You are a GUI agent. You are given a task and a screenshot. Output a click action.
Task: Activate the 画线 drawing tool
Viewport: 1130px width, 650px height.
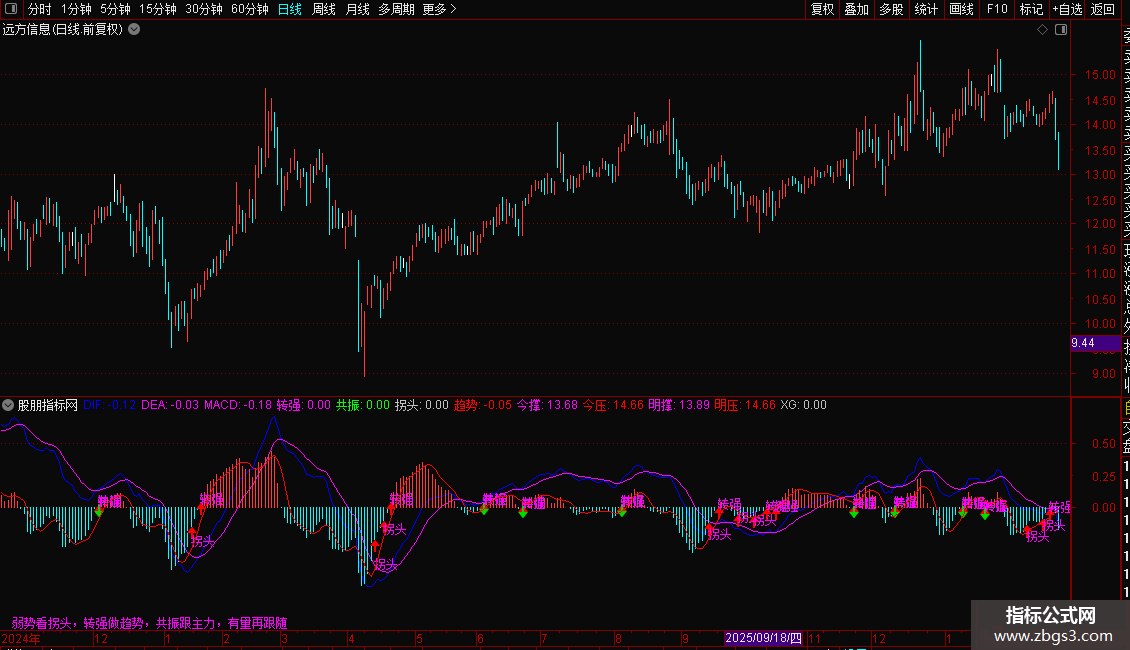[961, 9]
